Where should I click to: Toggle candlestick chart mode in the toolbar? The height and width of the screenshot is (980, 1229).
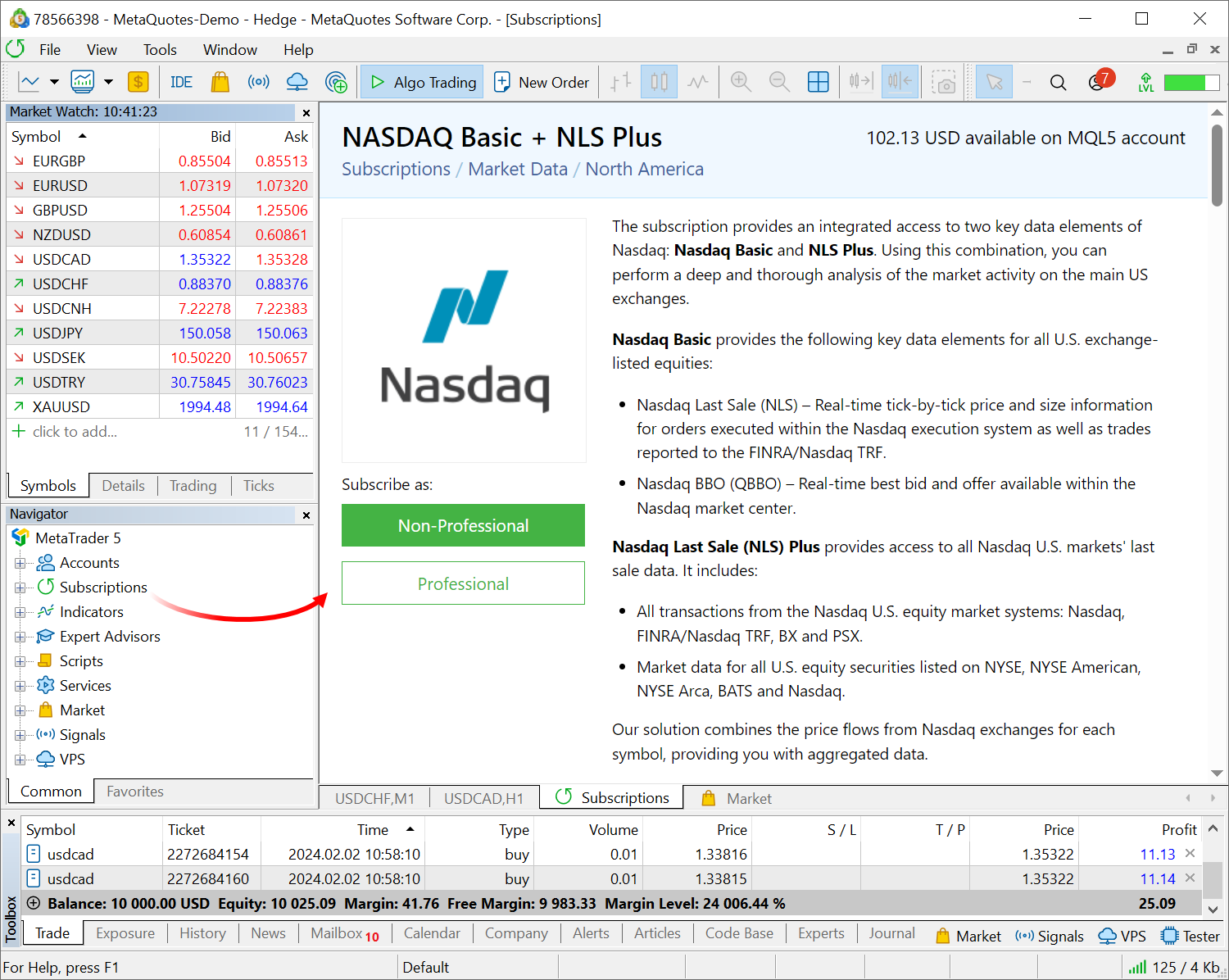click(x=659, y=82)
